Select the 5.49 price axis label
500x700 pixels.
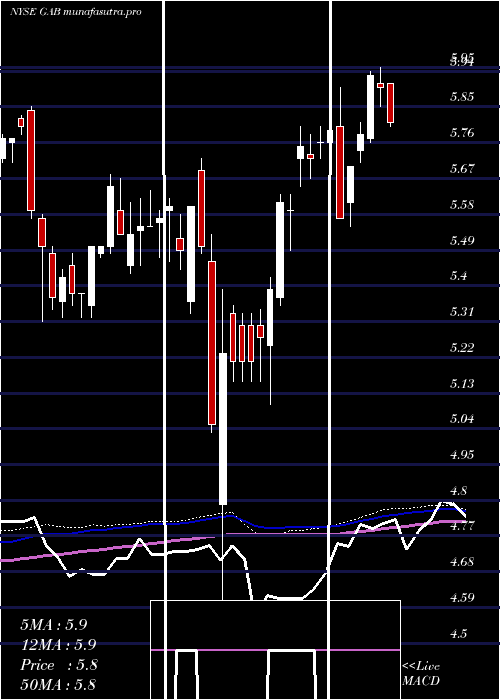point(462,241)
